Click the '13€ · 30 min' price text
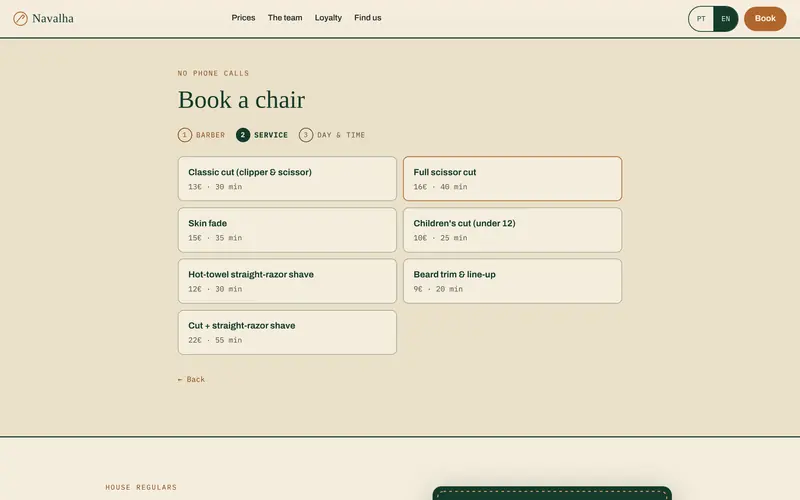The image size is (800, 500). (x=215, y=187)
